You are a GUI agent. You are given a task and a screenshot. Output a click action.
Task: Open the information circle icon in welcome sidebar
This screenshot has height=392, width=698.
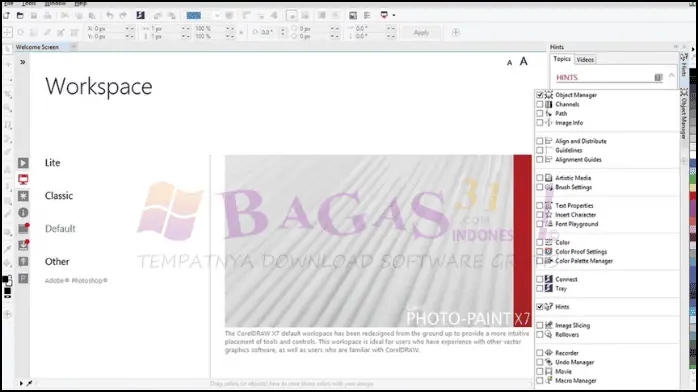click(23, 213)
